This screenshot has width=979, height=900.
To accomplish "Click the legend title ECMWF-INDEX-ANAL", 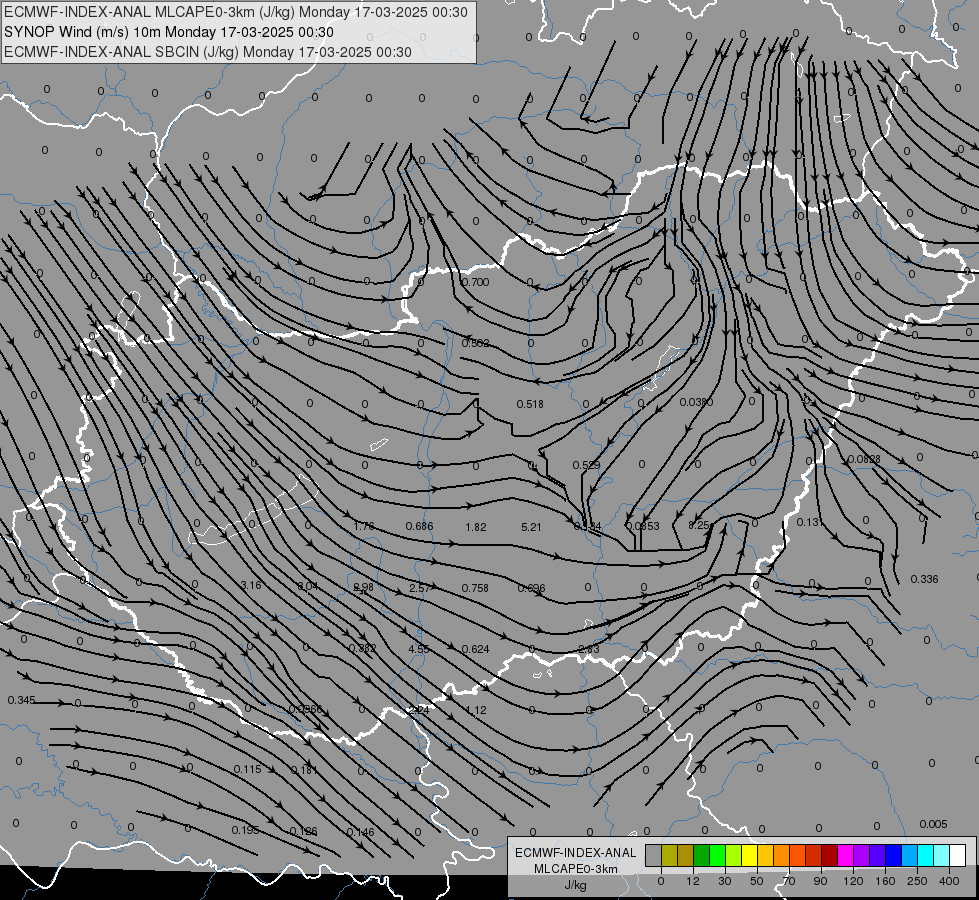I will [x=576, y=853].
